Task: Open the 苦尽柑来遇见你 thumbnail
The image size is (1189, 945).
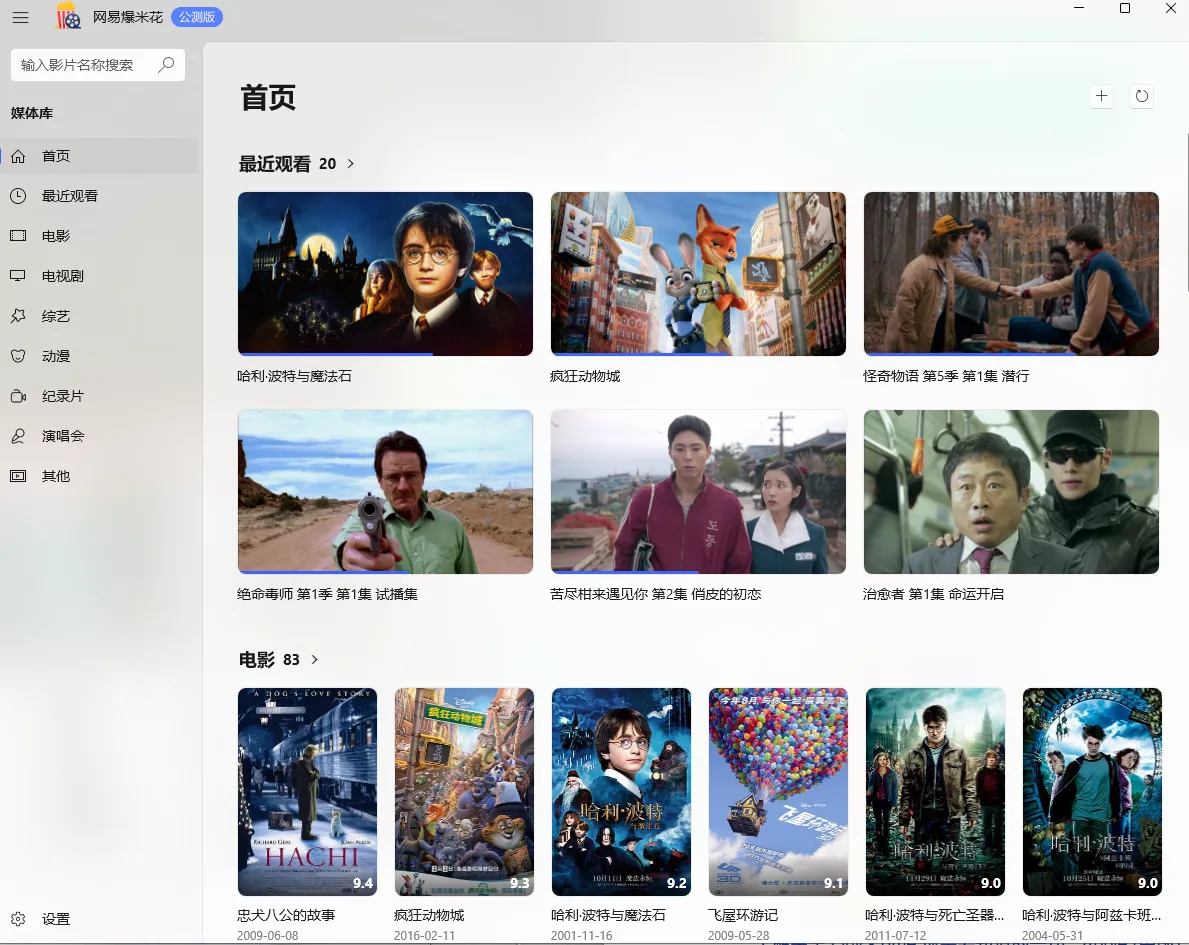Action: [698, 491]
